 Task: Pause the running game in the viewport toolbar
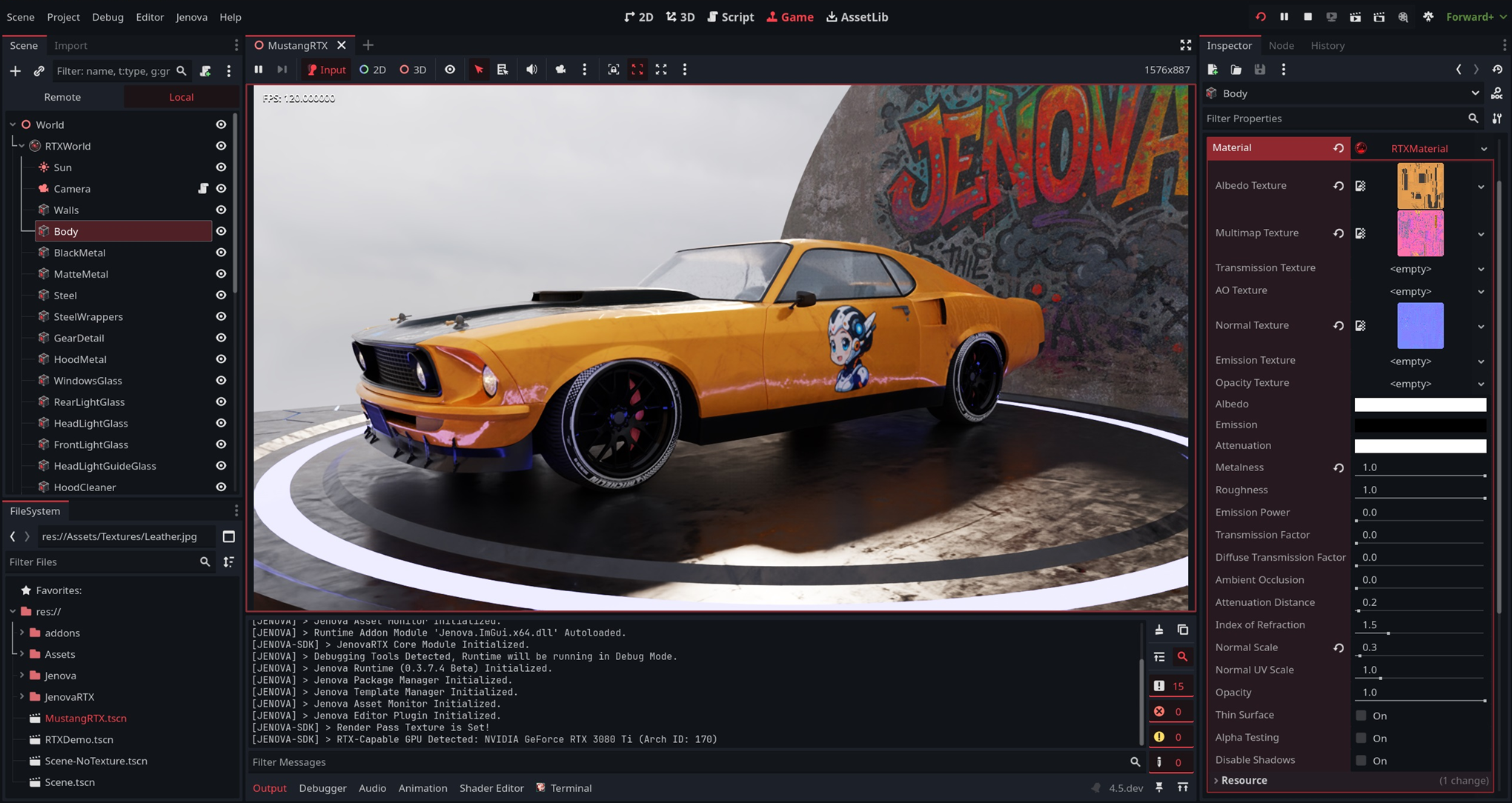pyautogui.click(x=259, y=70)
